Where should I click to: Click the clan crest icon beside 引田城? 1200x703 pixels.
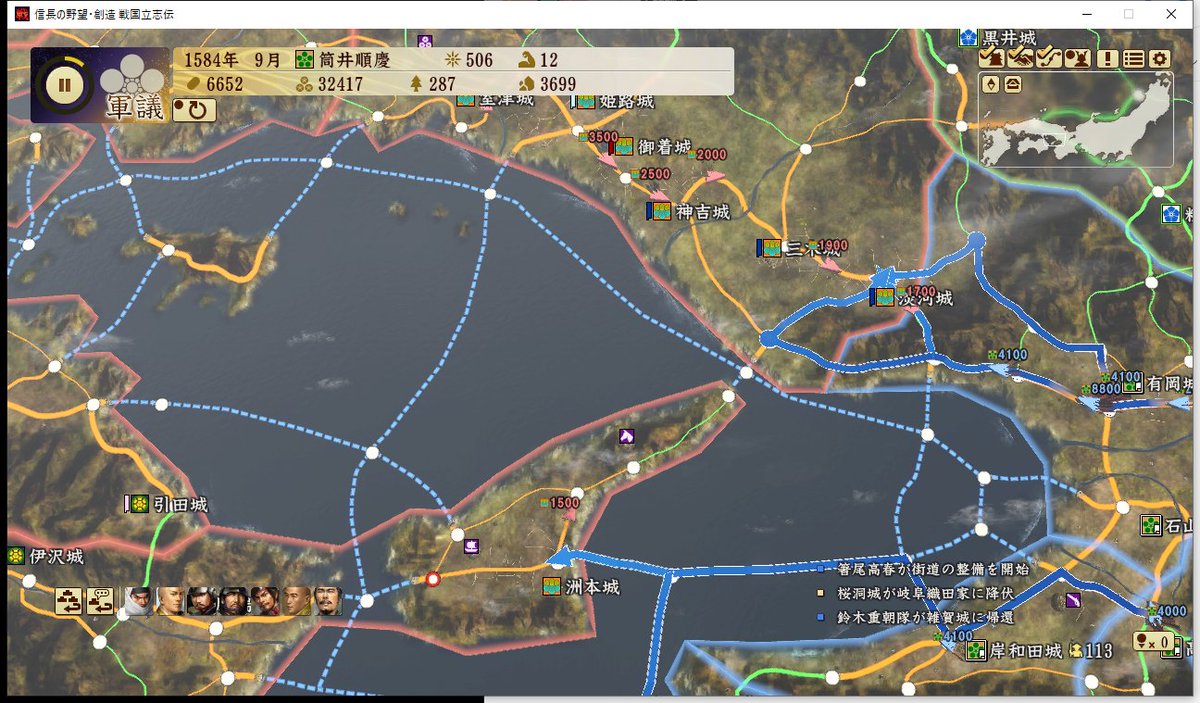(139, 505)
